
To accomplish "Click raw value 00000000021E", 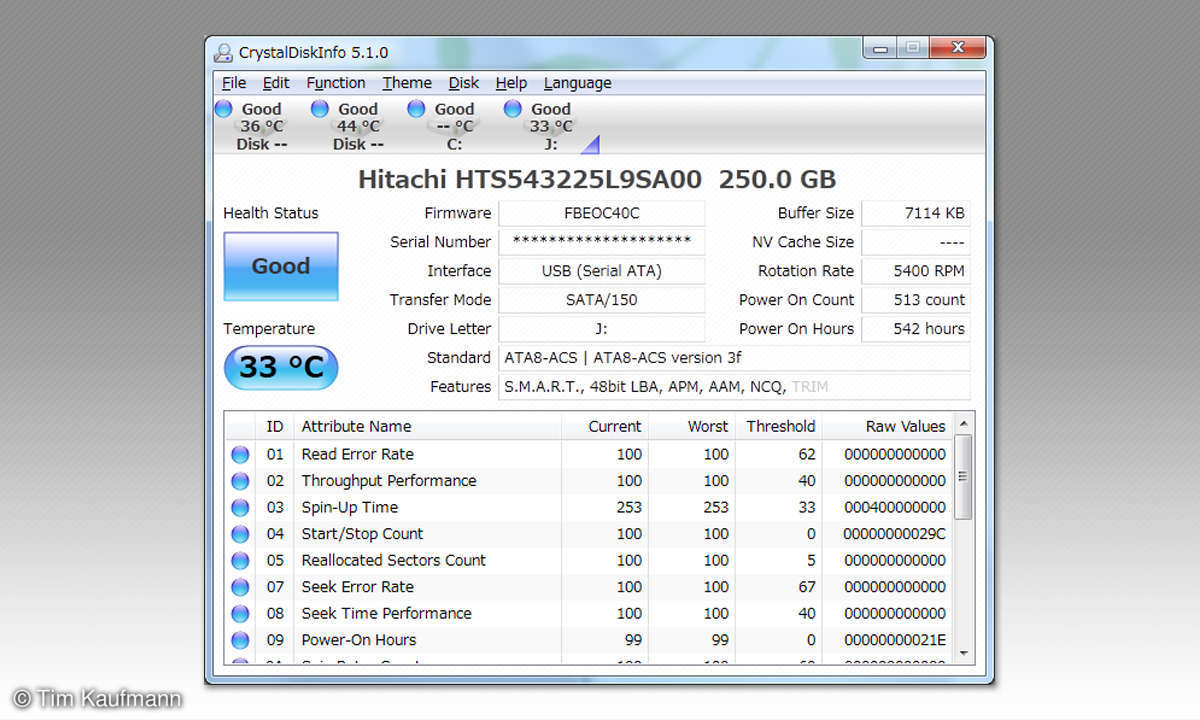I will coord(894,640).
